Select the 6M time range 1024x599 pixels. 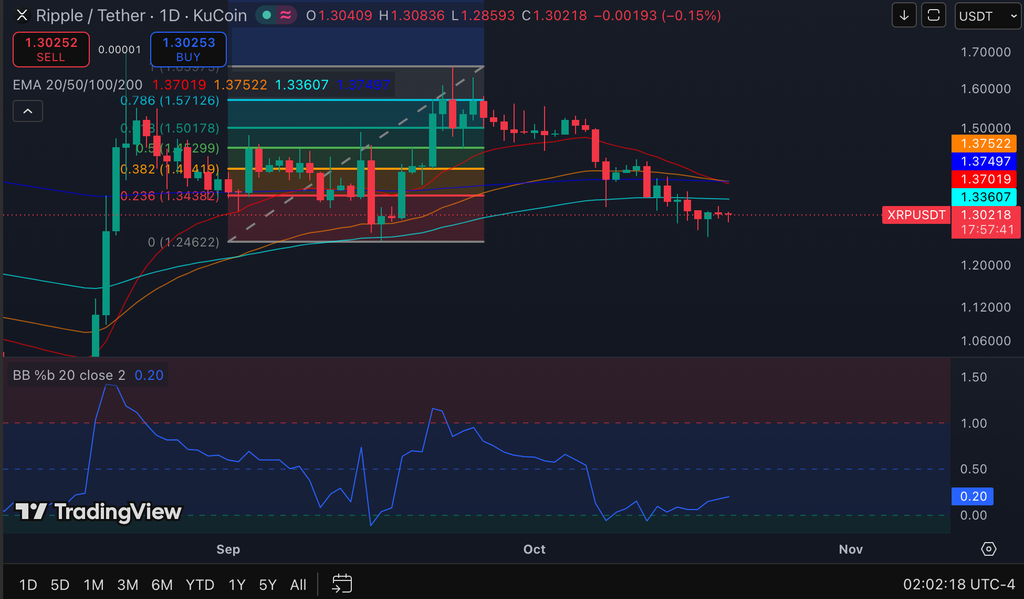[162, 585]
